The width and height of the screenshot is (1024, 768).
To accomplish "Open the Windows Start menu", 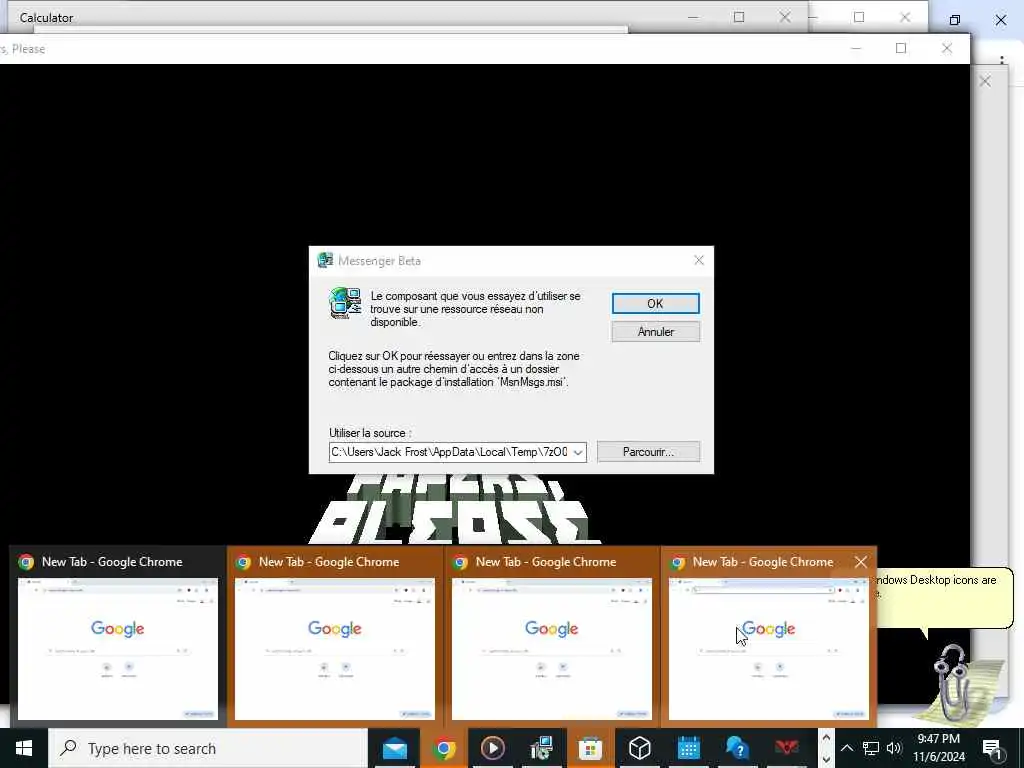I will (x=24, y=748).
